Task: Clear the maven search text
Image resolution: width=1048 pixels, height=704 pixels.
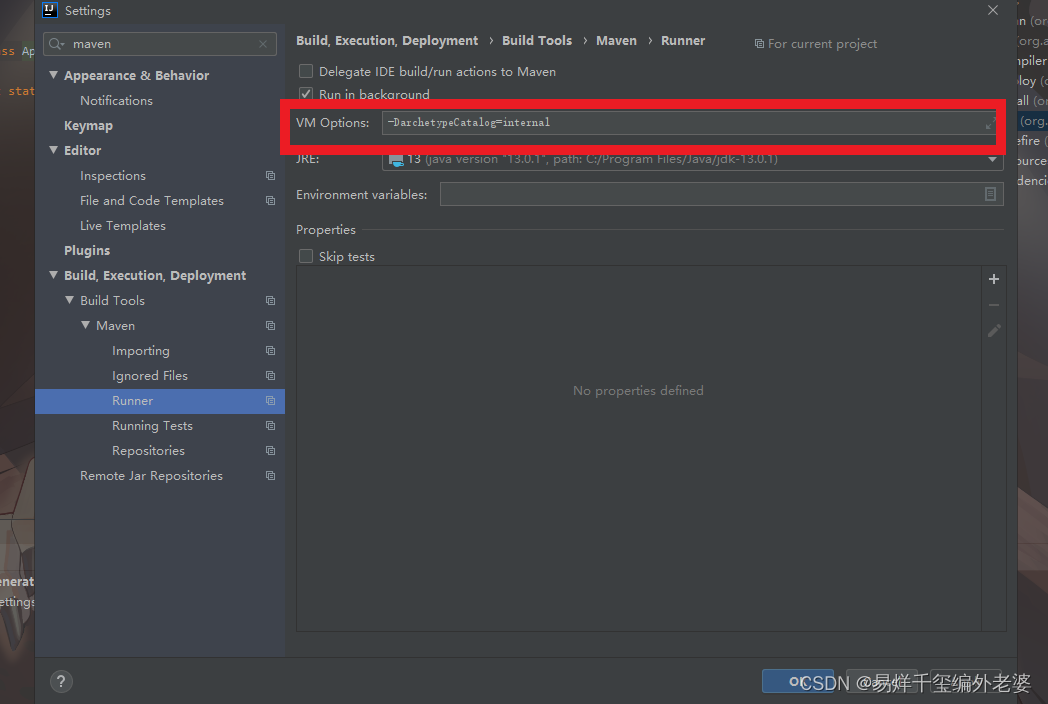Action: point(263,44)
